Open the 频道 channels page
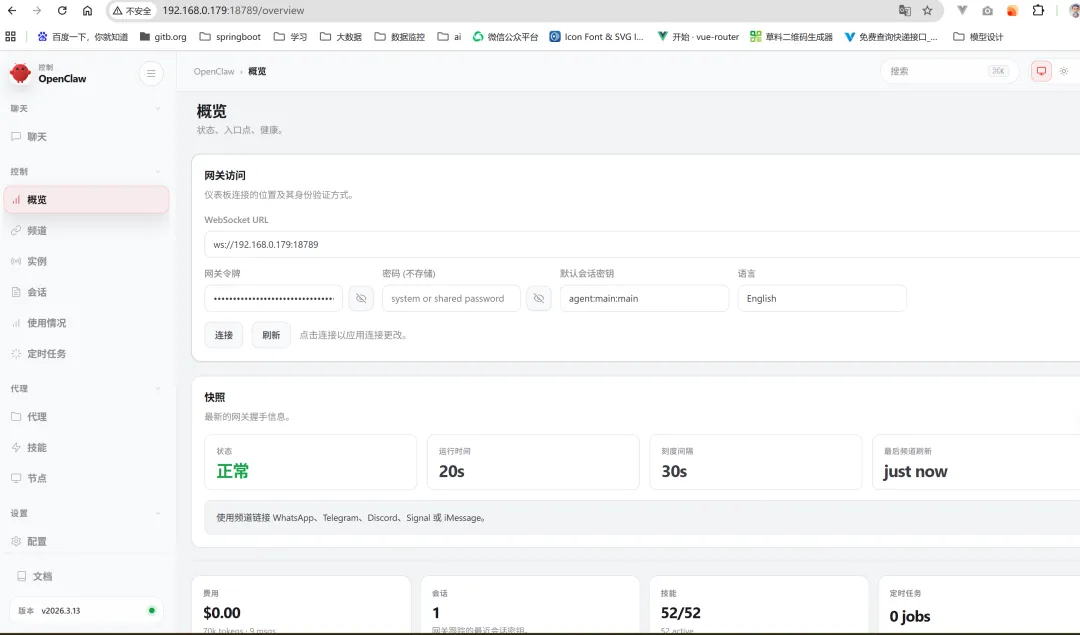Viewport: 1080px width, 635px height. tap(86, 231)
